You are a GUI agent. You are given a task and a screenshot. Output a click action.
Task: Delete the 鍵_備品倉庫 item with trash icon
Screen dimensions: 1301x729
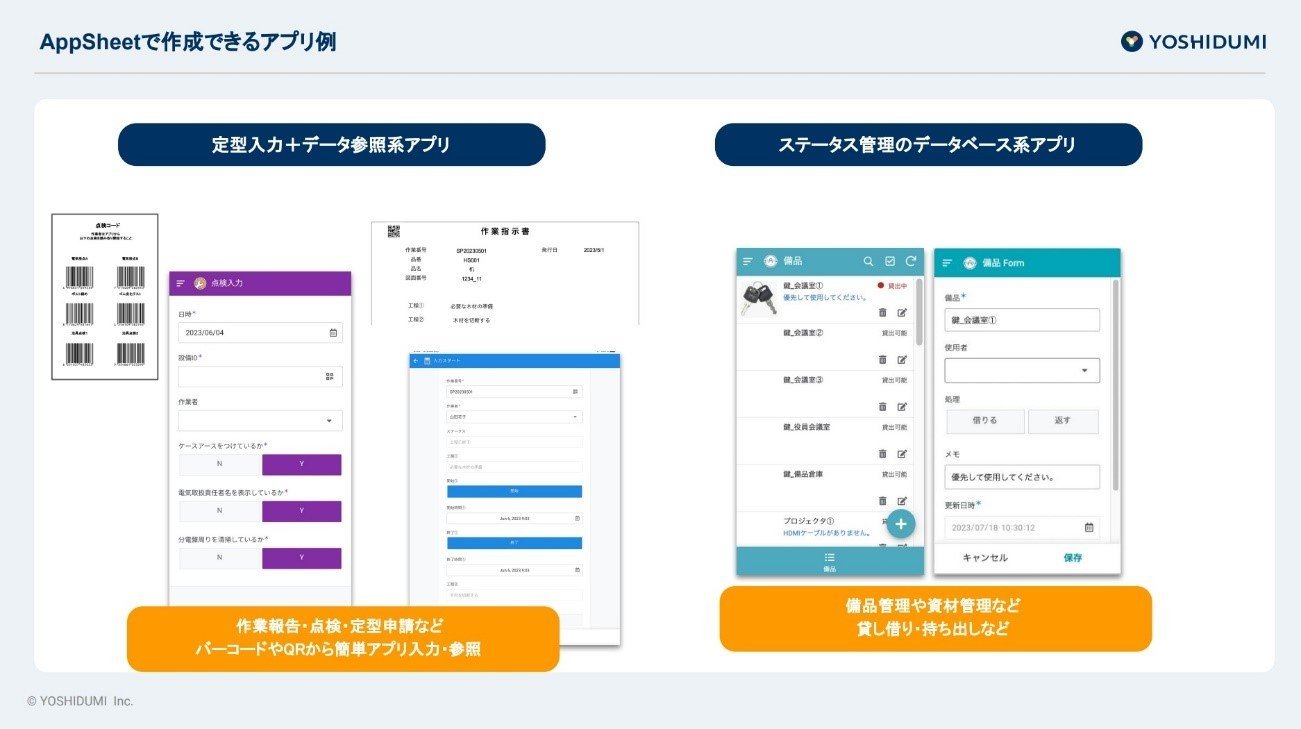pyautogui.click(x=883, y=500)
